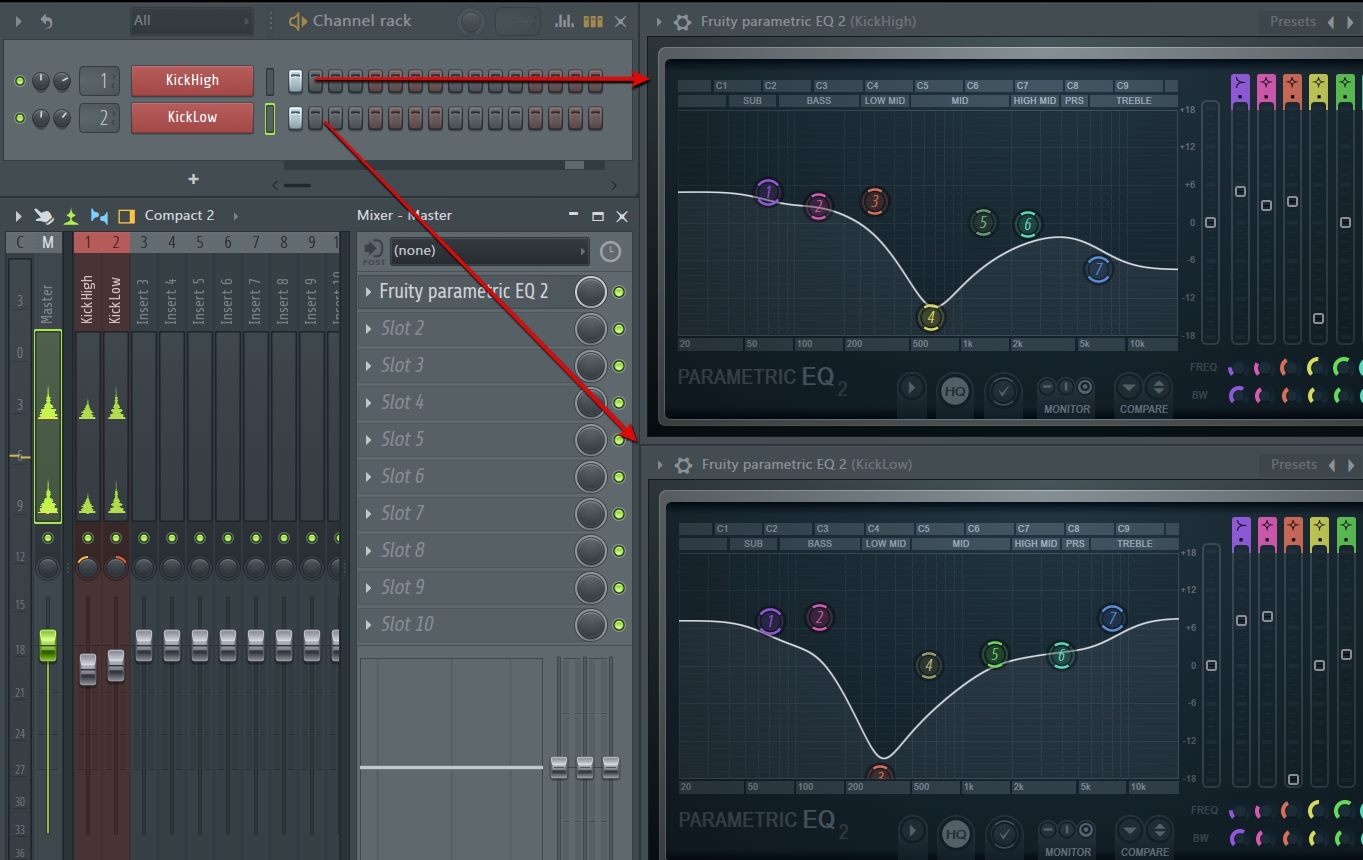This screenshot has height=860, width=1363.
Task: Toggle the first step of the KickLow channel
Action: [295, 118]
